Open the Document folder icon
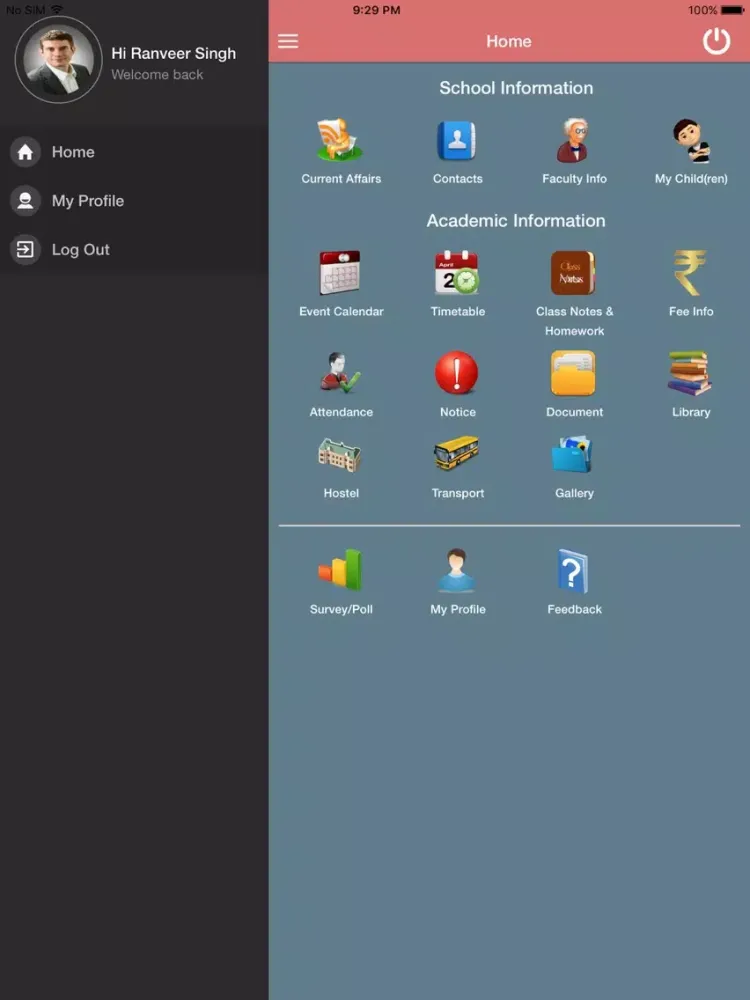The height and width of the screenshot is (1000, 750). tap(574, 374)
